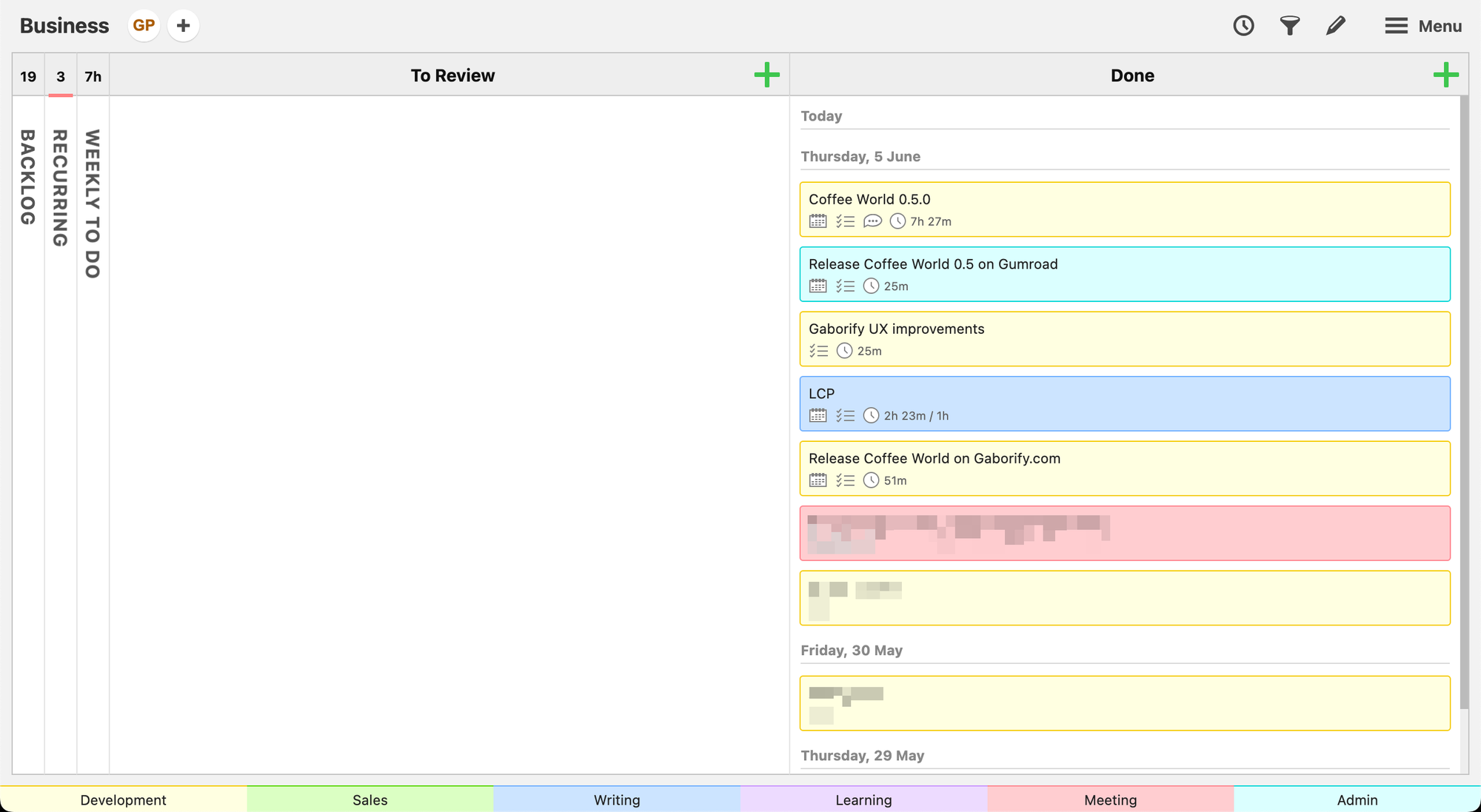This screenshot has width=1481, height=812.
Task: Click the pencil edit icon
Action: [1335, 26]
